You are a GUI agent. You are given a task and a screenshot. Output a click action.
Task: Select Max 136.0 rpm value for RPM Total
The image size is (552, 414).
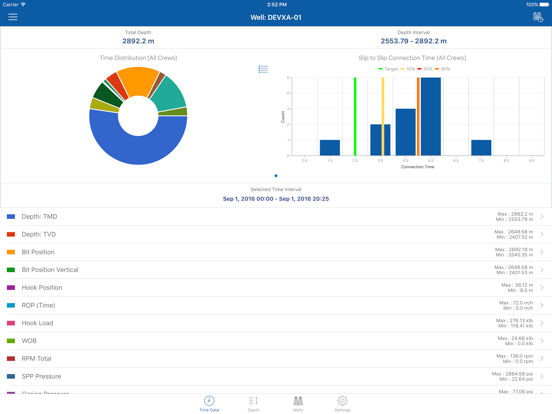tap(515, 356)
